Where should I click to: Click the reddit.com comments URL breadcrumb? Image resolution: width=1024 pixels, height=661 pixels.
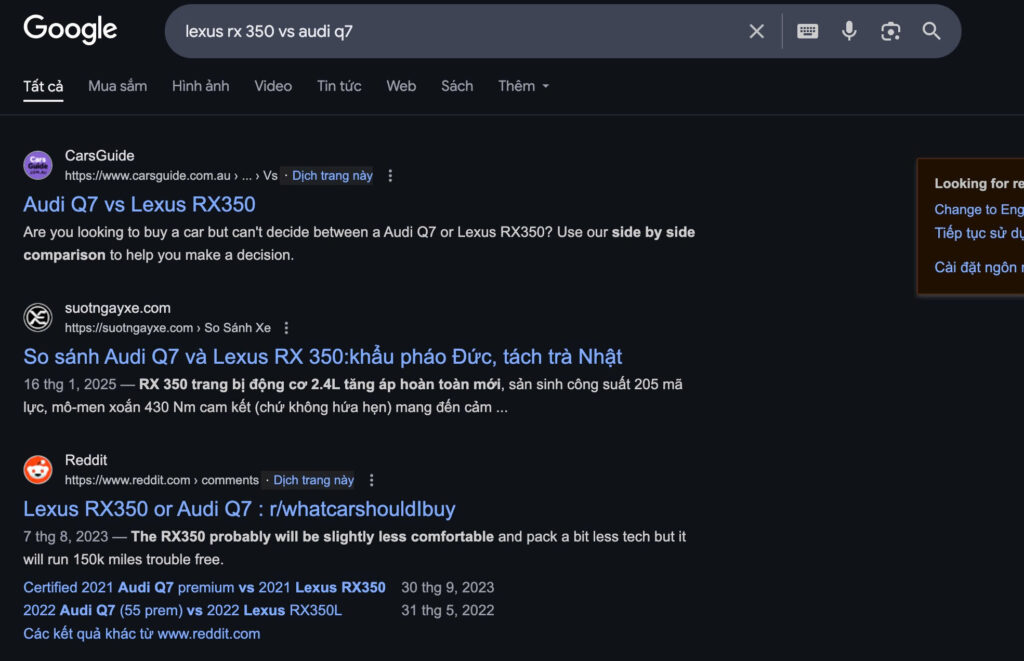[161, 480]
